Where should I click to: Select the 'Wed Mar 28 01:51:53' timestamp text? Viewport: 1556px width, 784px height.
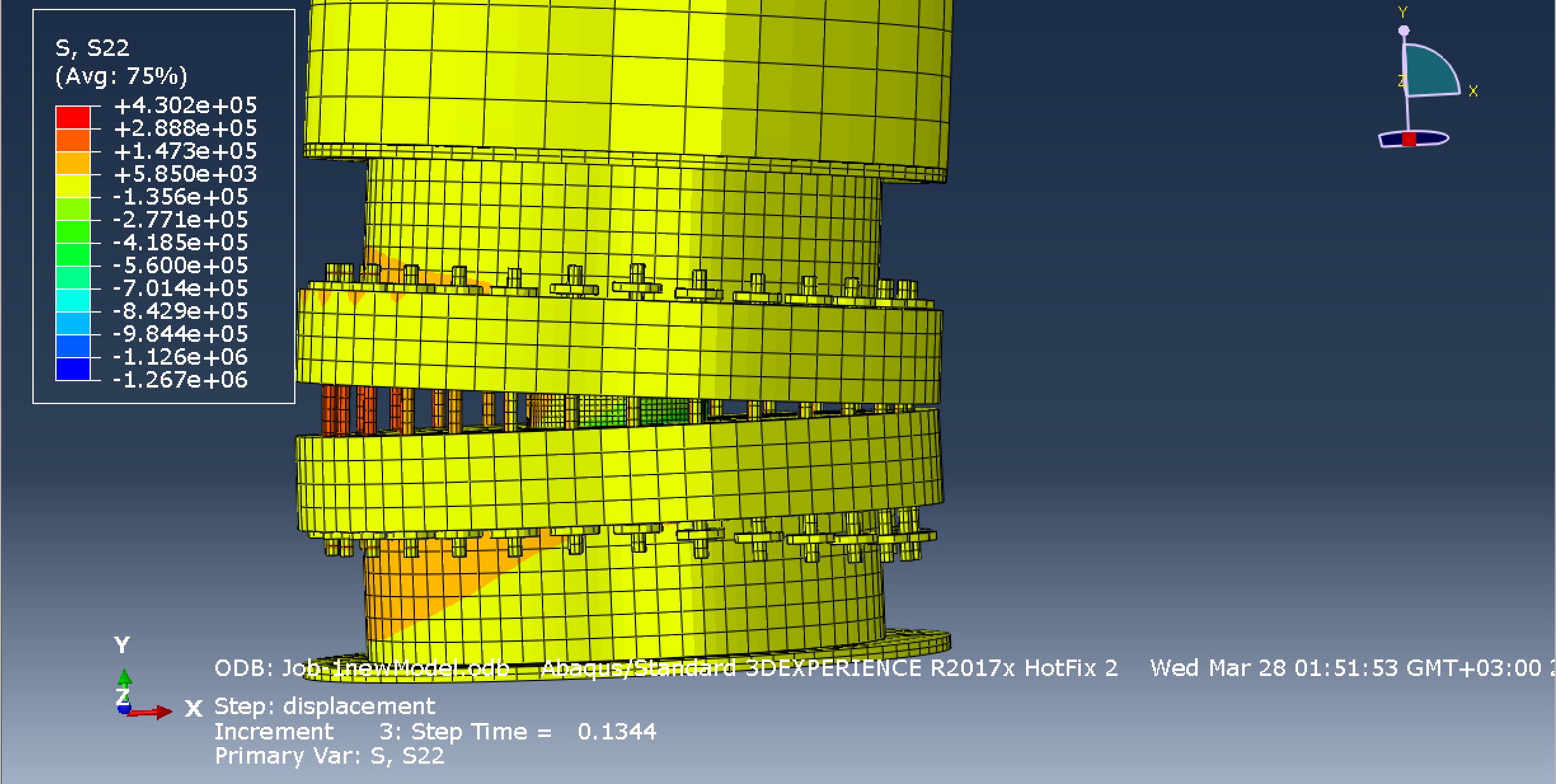[x=1275, y=668]
